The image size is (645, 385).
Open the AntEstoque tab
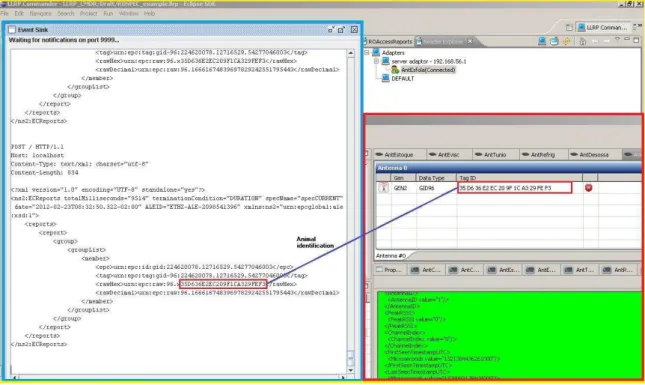pyautogui.click(x=394, y=155)
